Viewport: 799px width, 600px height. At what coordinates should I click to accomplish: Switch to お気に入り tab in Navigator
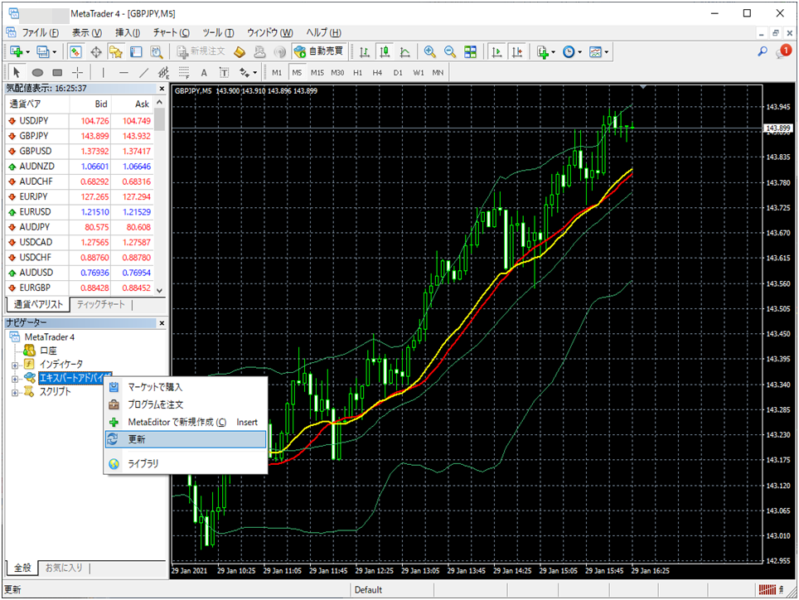pos(64,567)
